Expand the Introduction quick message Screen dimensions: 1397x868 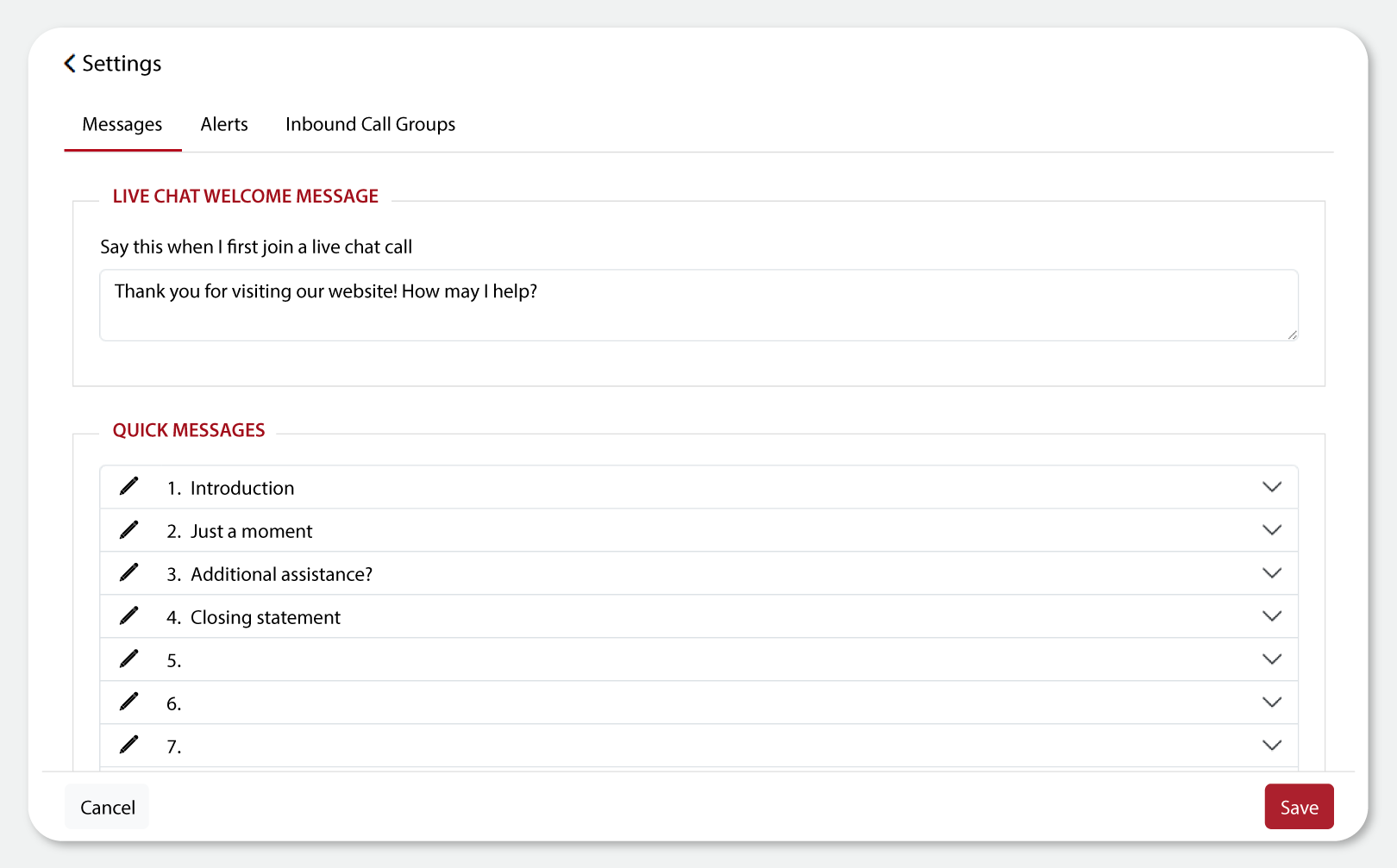(1272, 486)
